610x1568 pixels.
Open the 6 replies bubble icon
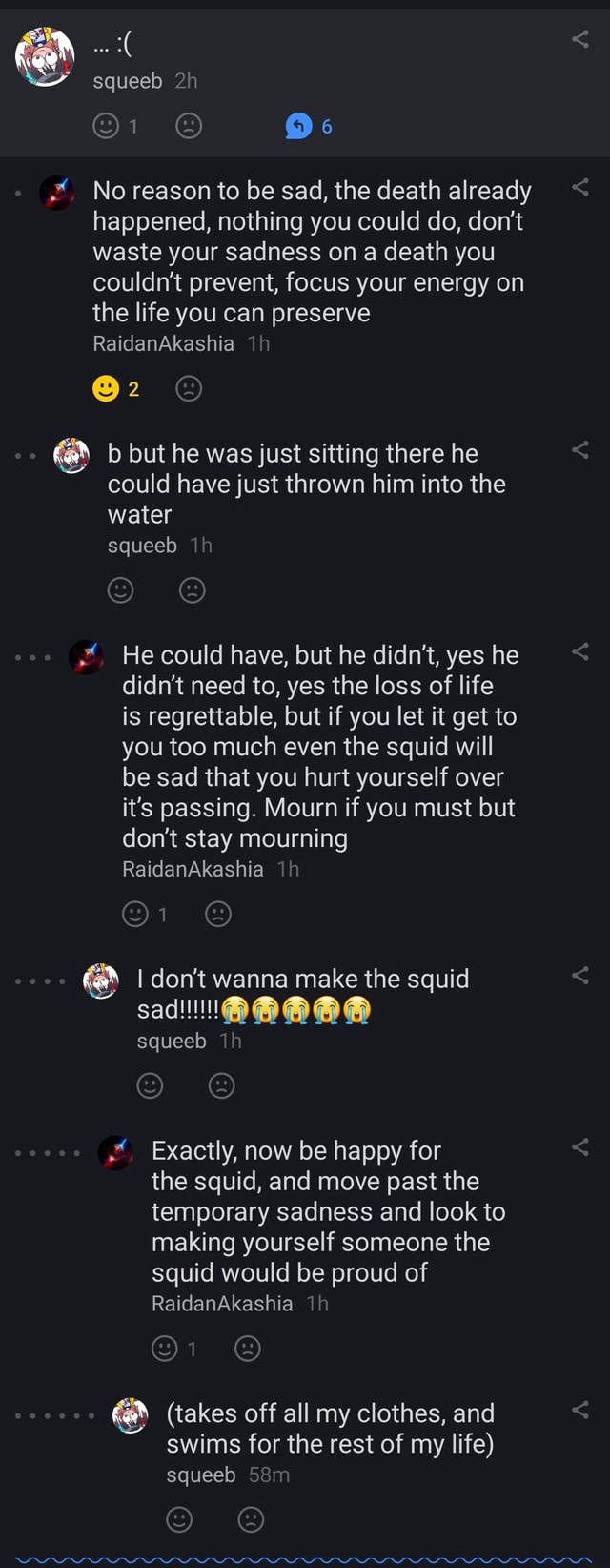[x=299, y=125]
